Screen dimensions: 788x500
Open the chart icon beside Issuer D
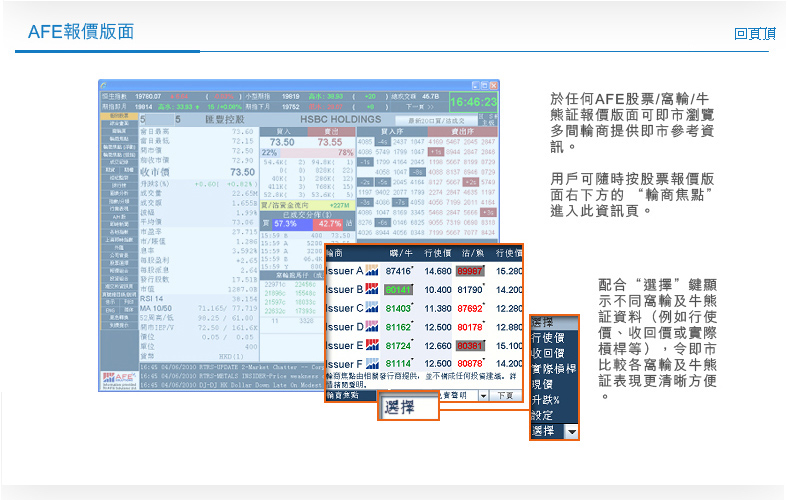371,327
